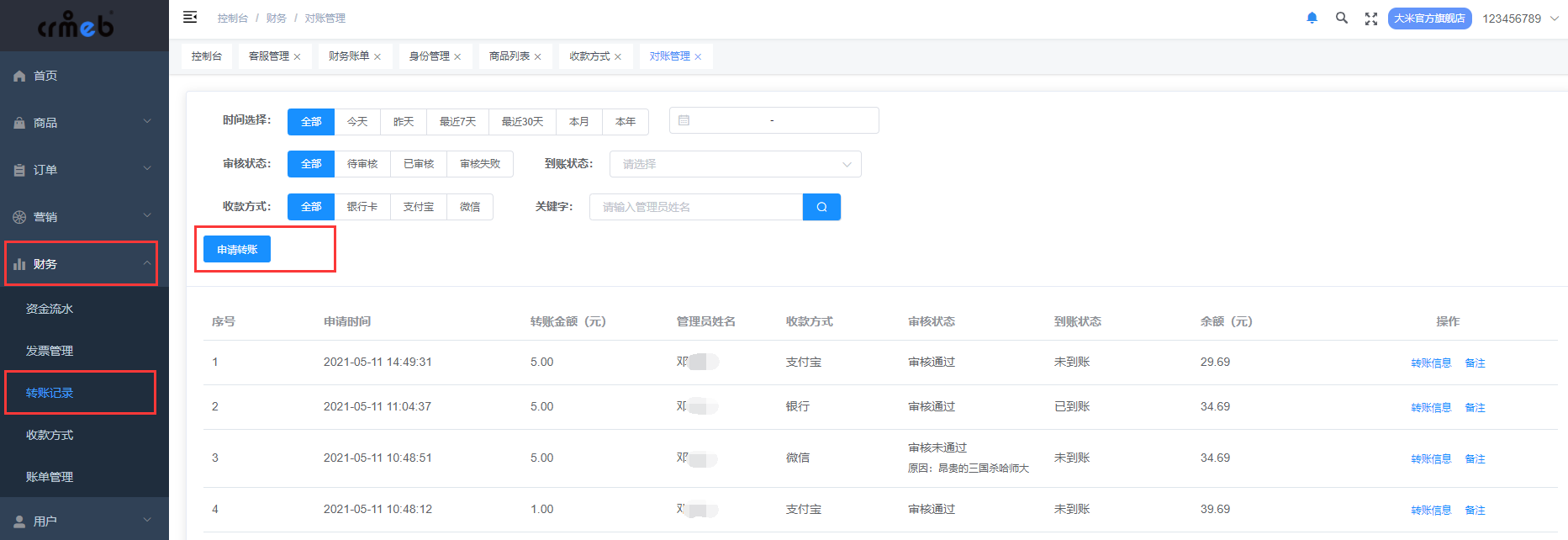The image size is (1568, 540).
Task: Open the 到账状态 dropdown
Action: pos(735,164)
